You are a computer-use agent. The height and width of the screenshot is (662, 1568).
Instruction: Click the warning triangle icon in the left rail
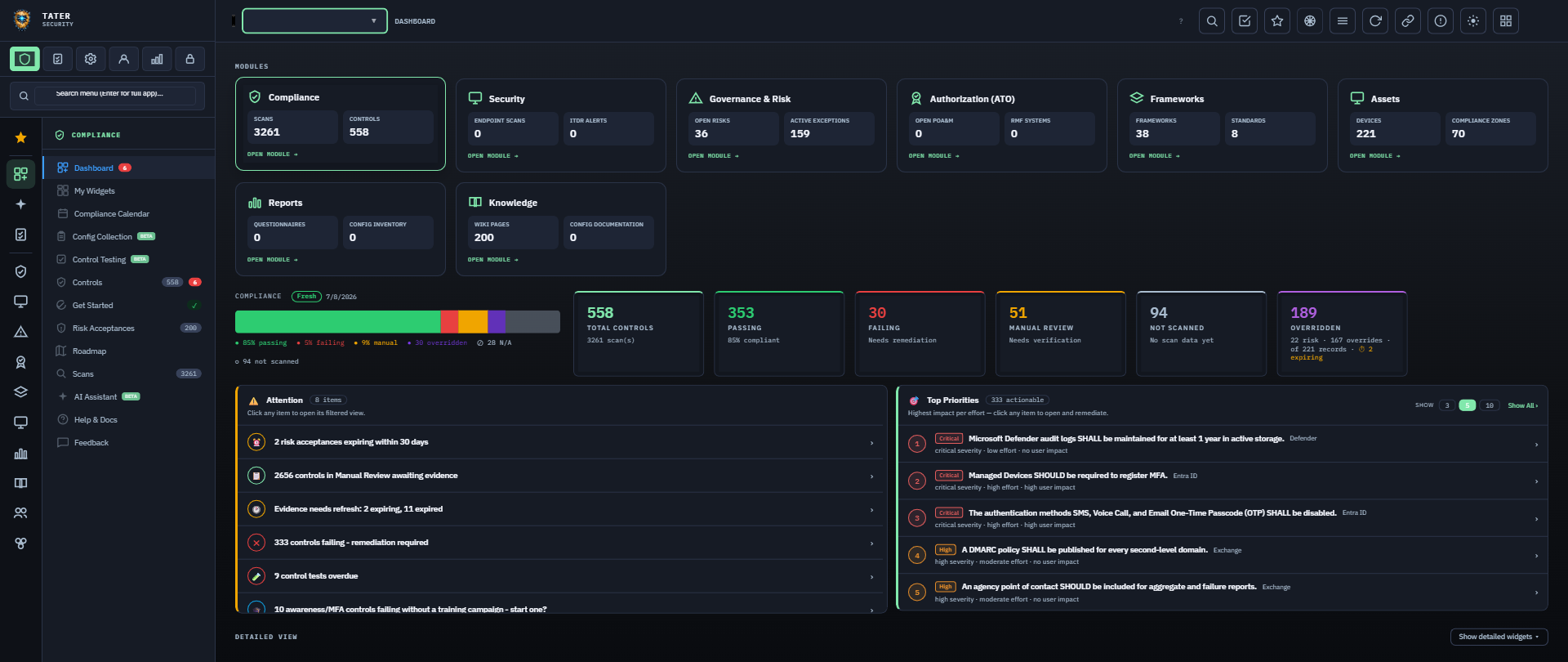(21, 332)
